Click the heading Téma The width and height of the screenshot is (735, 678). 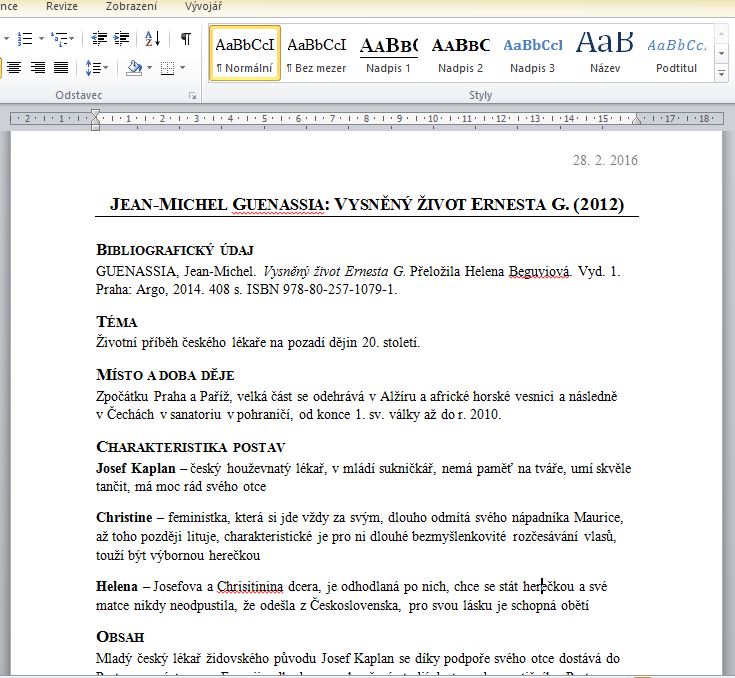point(117,322)
